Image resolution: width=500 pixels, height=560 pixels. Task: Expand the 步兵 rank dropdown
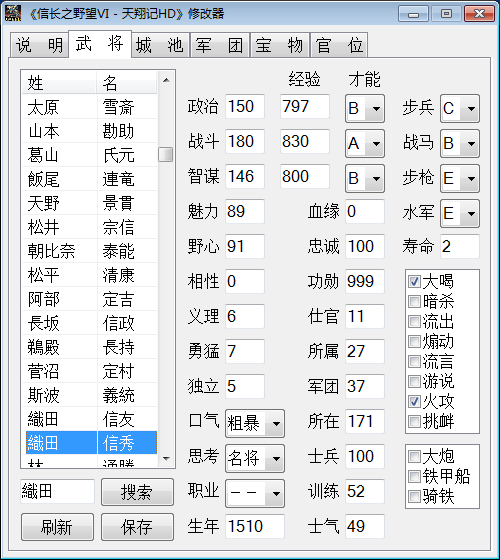click(460, 108)
